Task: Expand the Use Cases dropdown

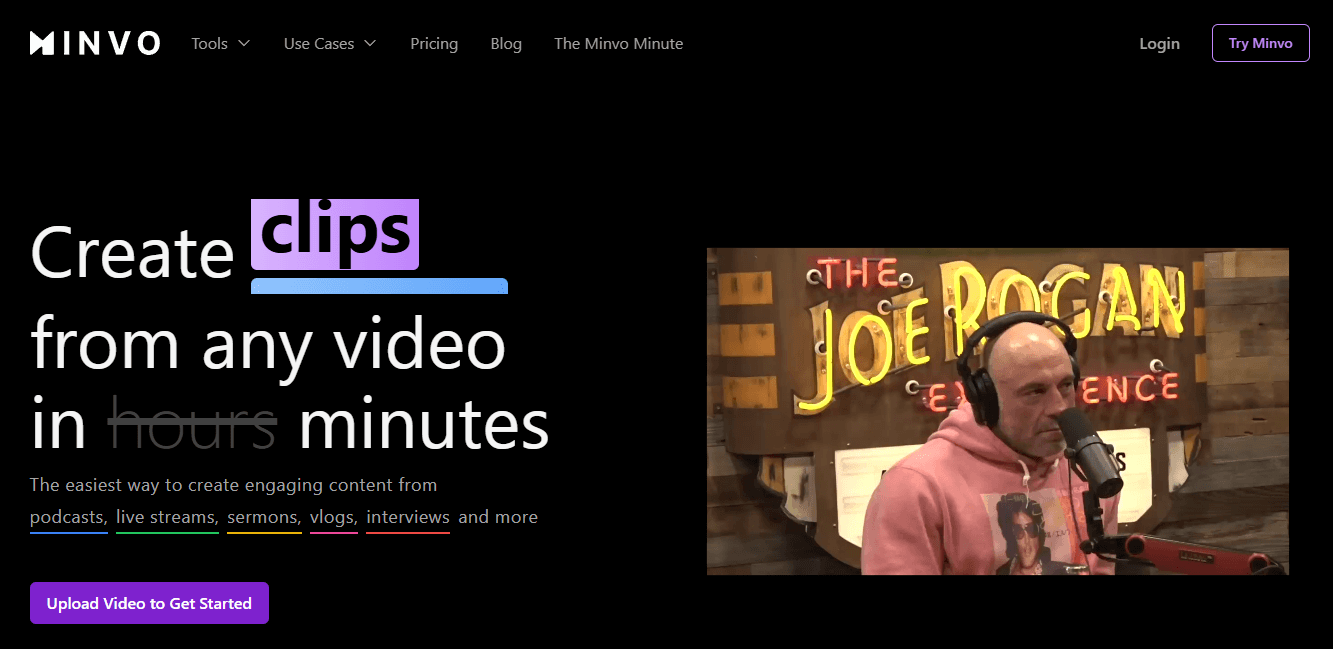Action: click(330, 43)
